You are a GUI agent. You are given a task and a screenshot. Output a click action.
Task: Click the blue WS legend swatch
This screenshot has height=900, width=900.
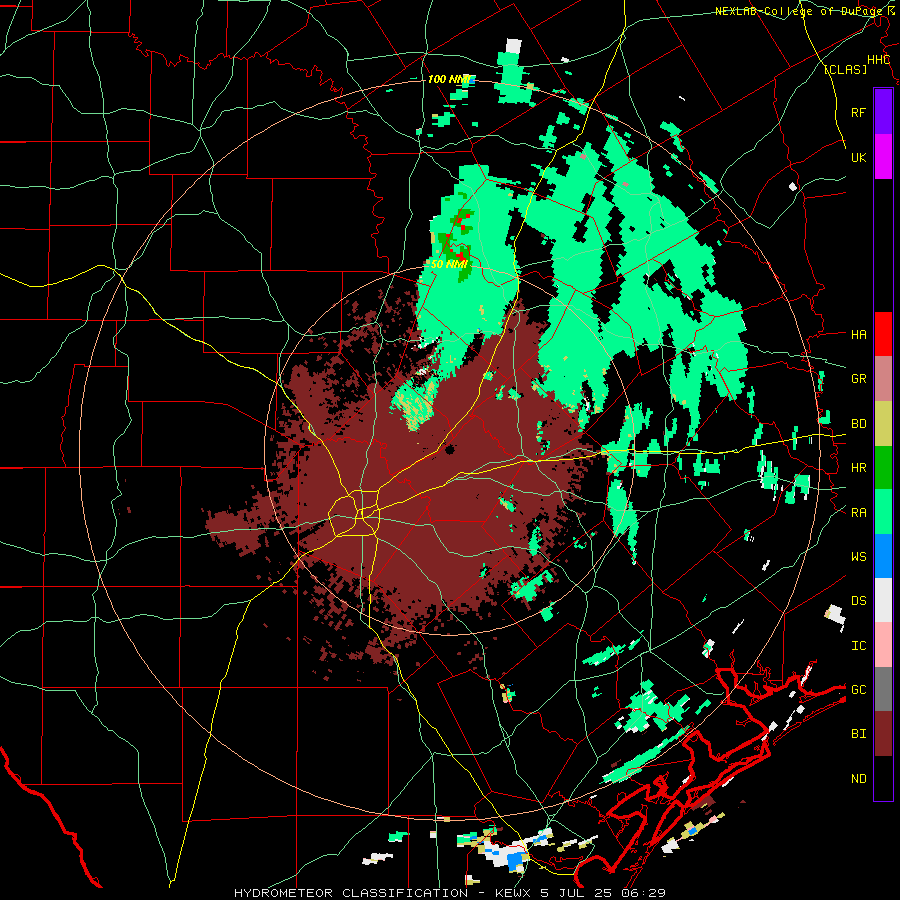[883, 556]
